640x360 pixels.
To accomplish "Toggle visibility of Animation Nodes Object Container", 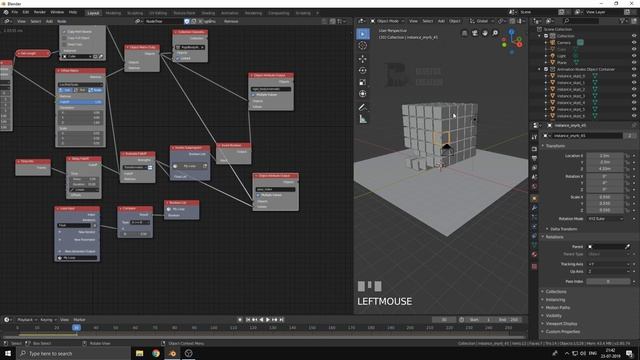I will coord(634,69).
